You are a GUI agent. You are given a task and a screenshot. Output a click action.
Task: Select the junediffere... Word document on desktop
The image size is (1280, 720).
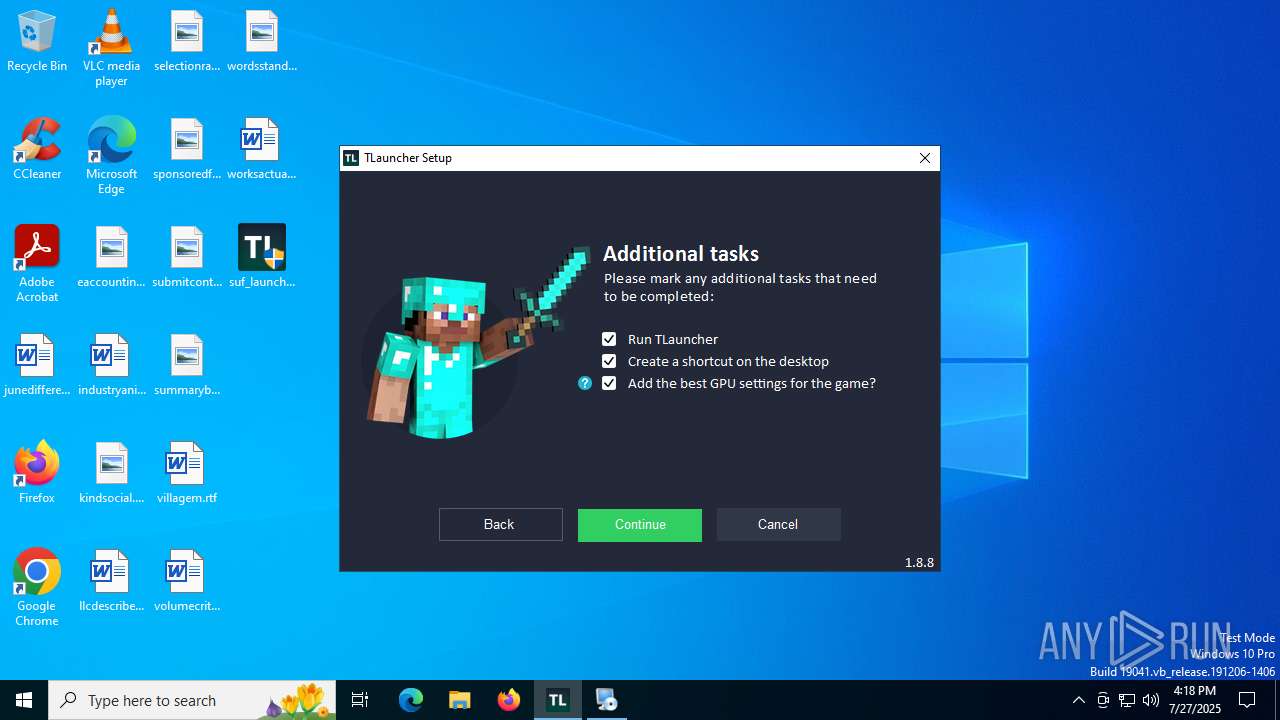(x=37, y=365)
